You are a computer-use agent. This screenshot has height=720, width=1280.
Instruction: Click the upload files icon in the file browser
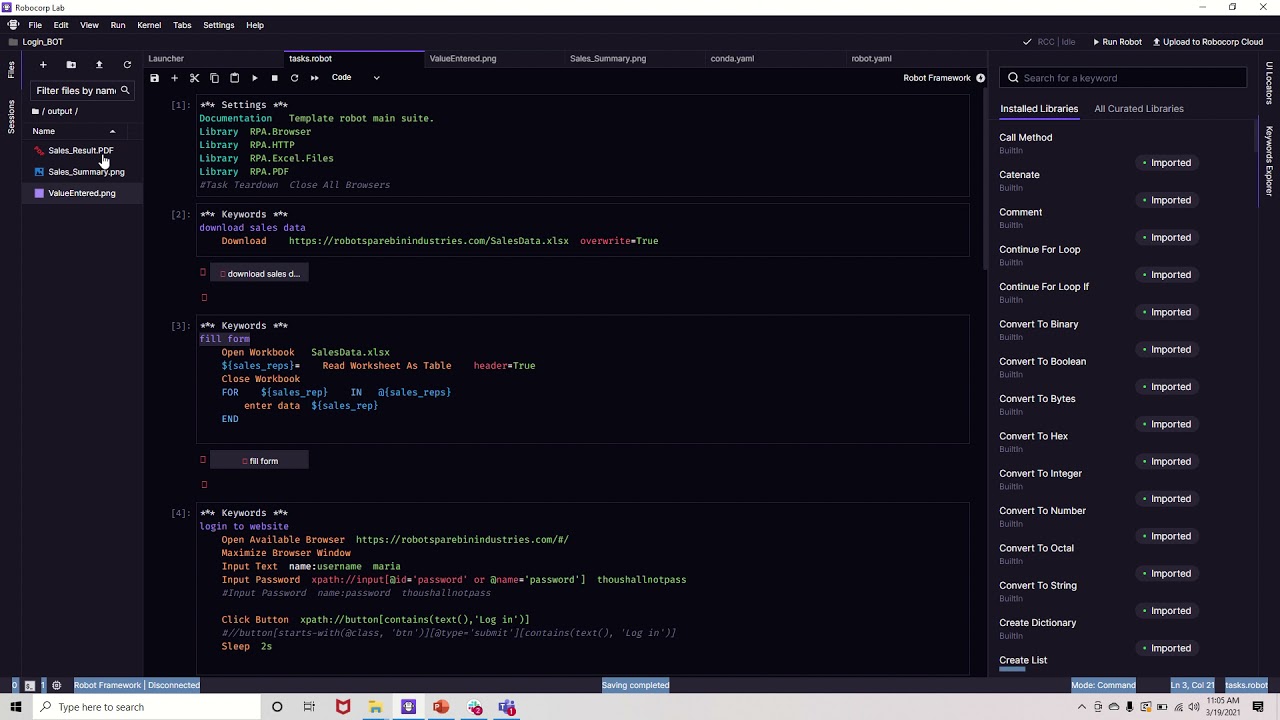tap(99, 65)
